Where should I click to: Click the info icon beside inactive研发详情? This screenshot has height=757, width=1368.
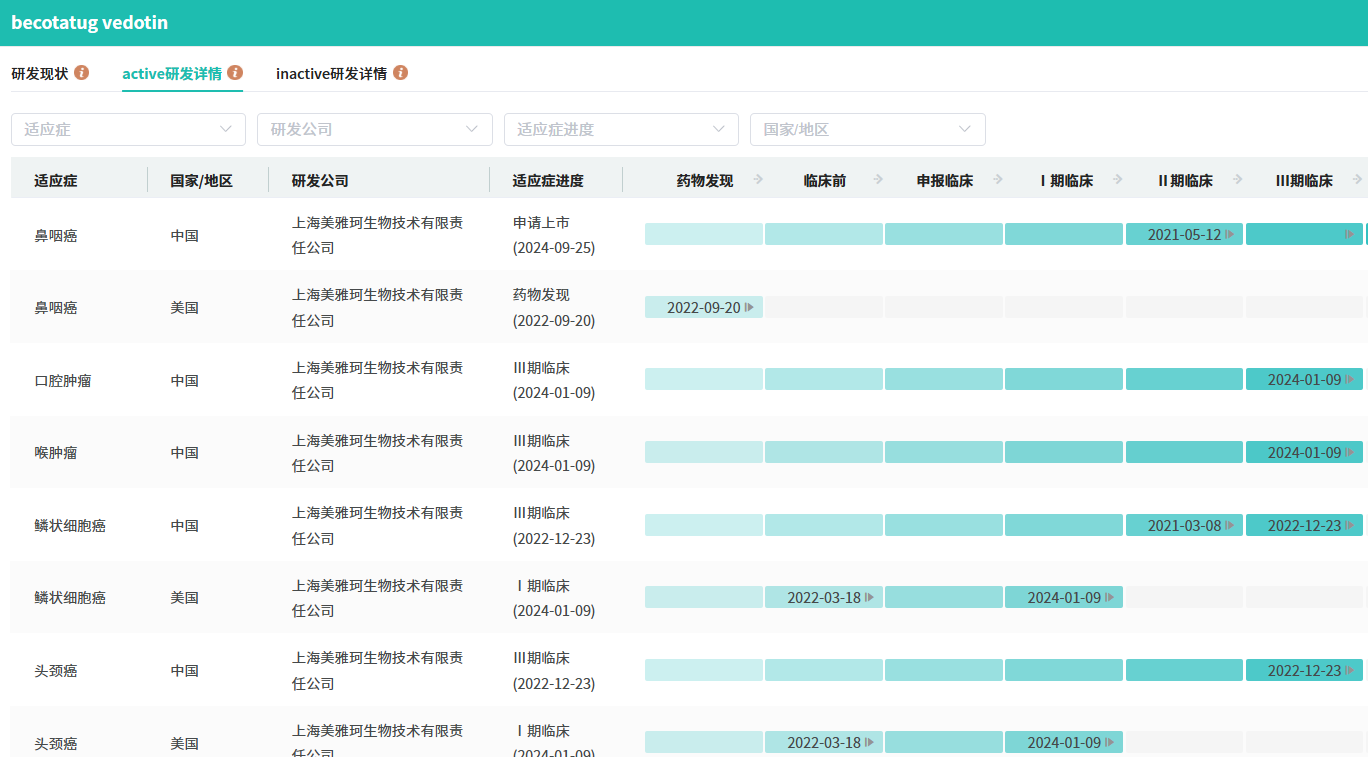(400, 73)
